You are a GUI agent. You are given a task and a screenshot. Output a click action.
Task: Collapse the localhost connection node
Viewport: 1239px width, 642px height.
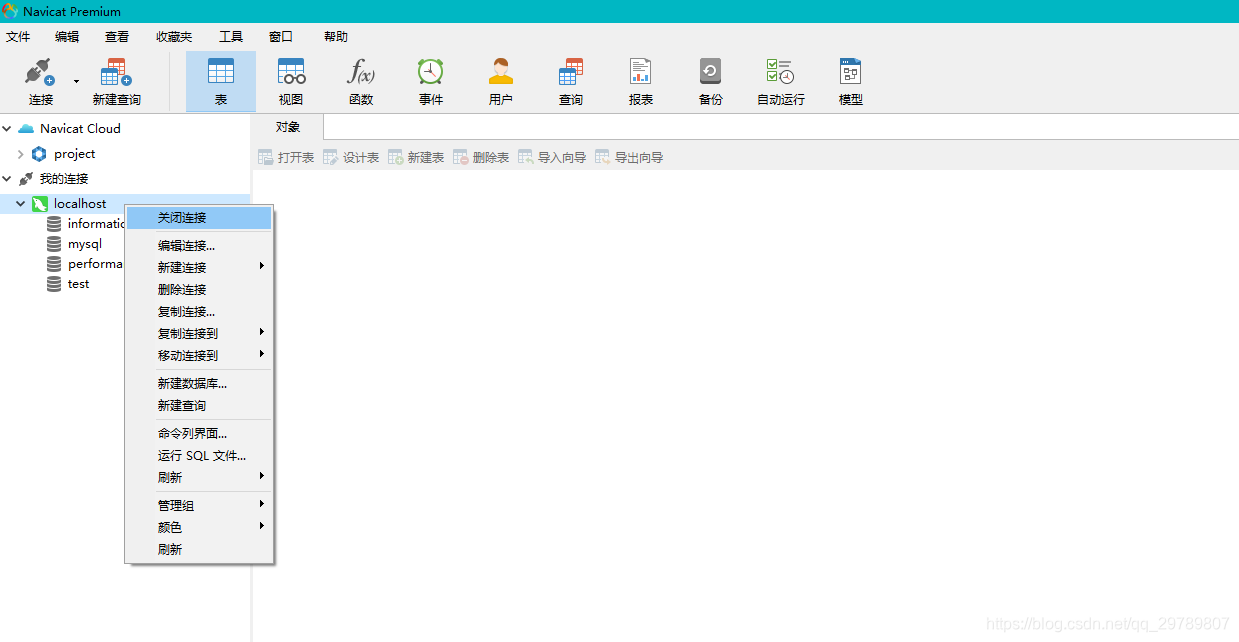[21, 204]
